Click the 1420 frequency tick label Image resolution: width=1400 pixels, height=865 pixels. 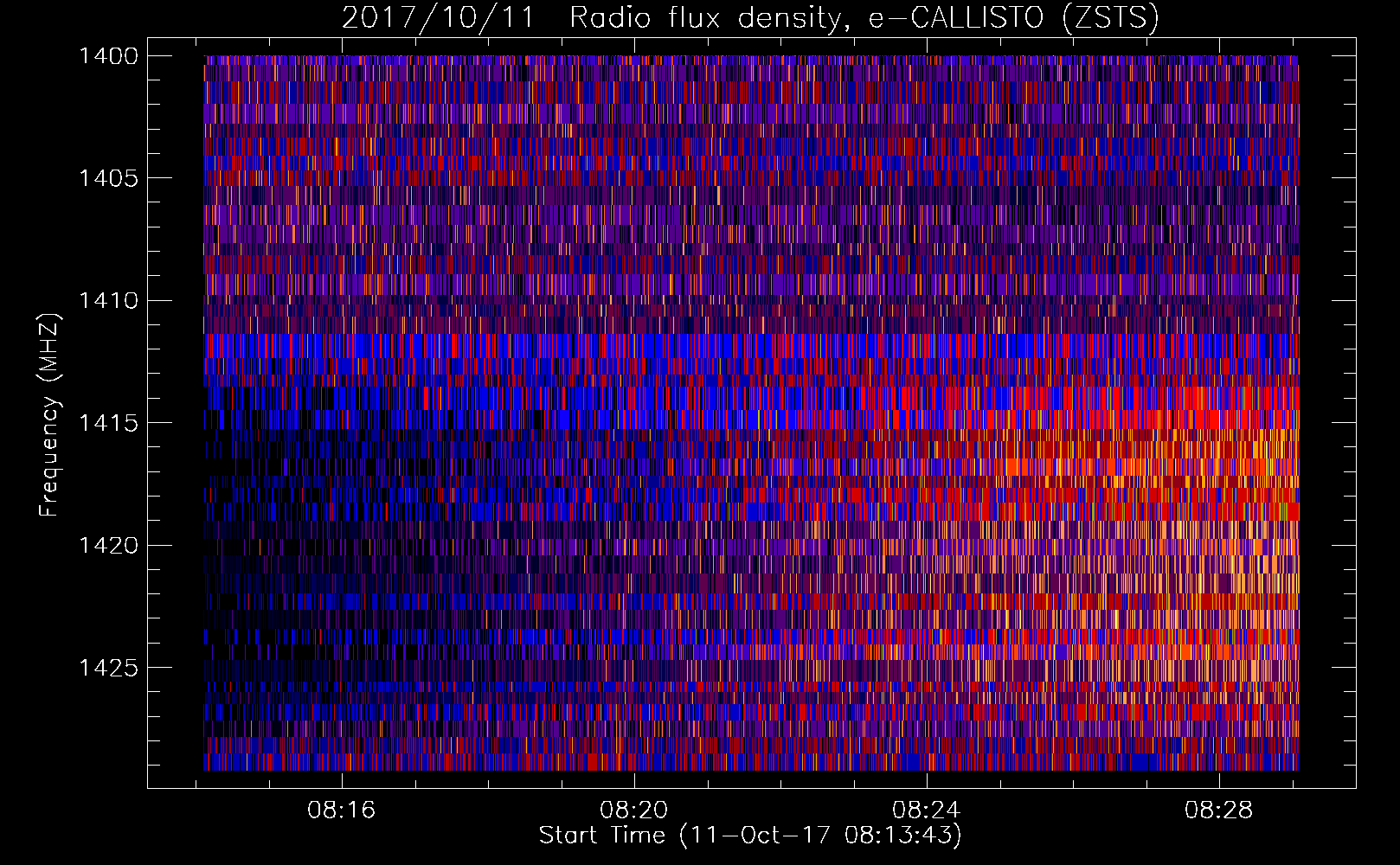coord(108,546)
